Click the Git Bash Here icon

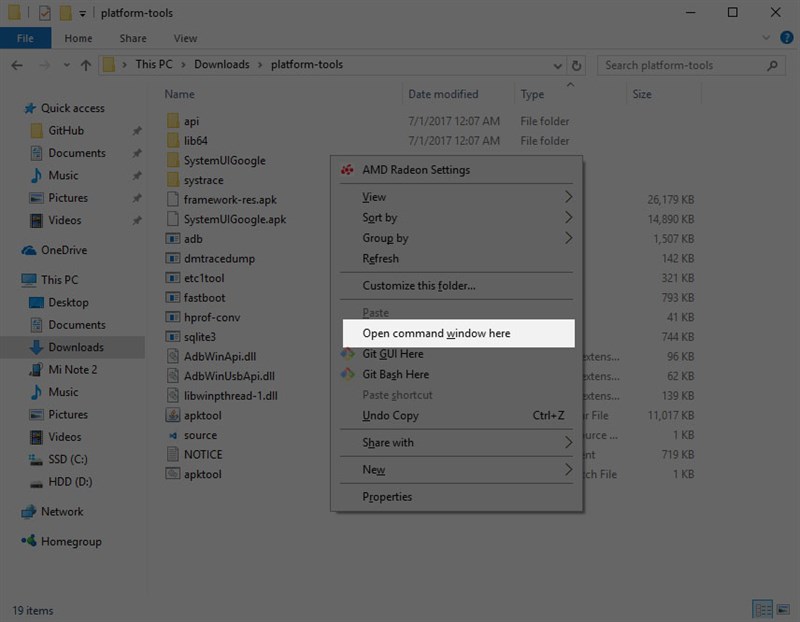(x=347, y=375)
